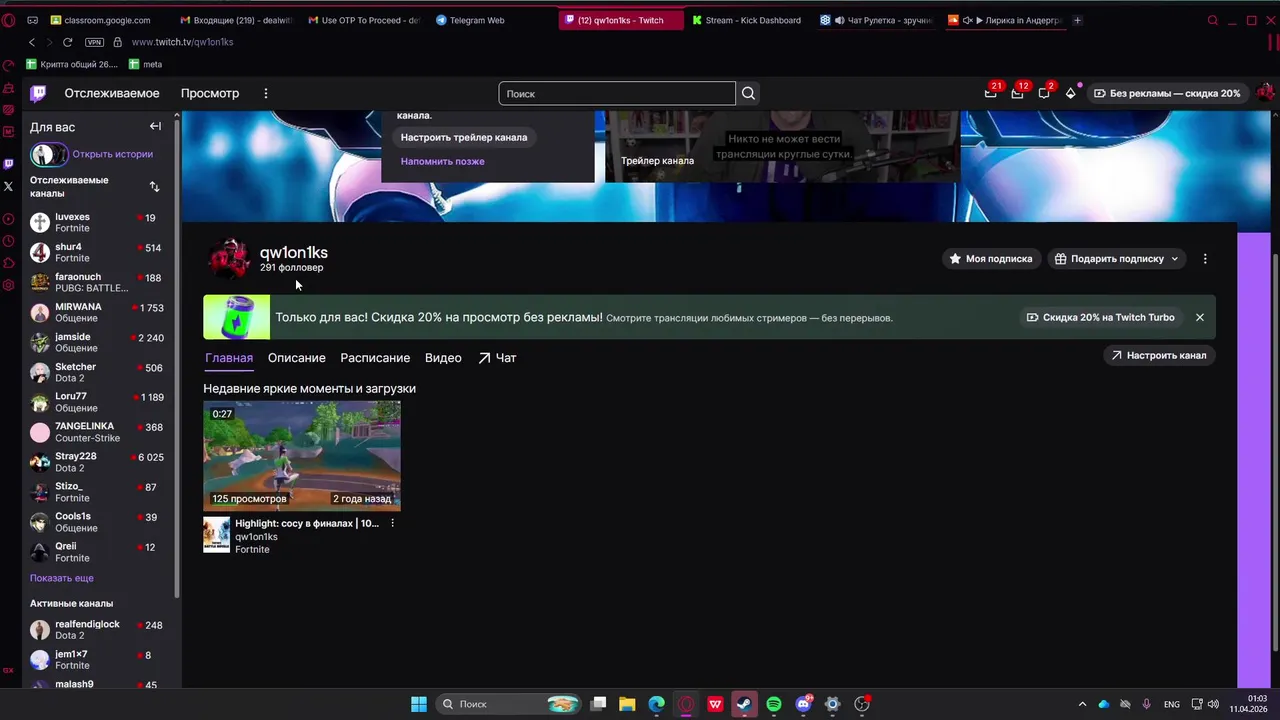This screenshot has height=720, width=1280.
Task: Click Моя подписка button
Action: coord(990,259)
